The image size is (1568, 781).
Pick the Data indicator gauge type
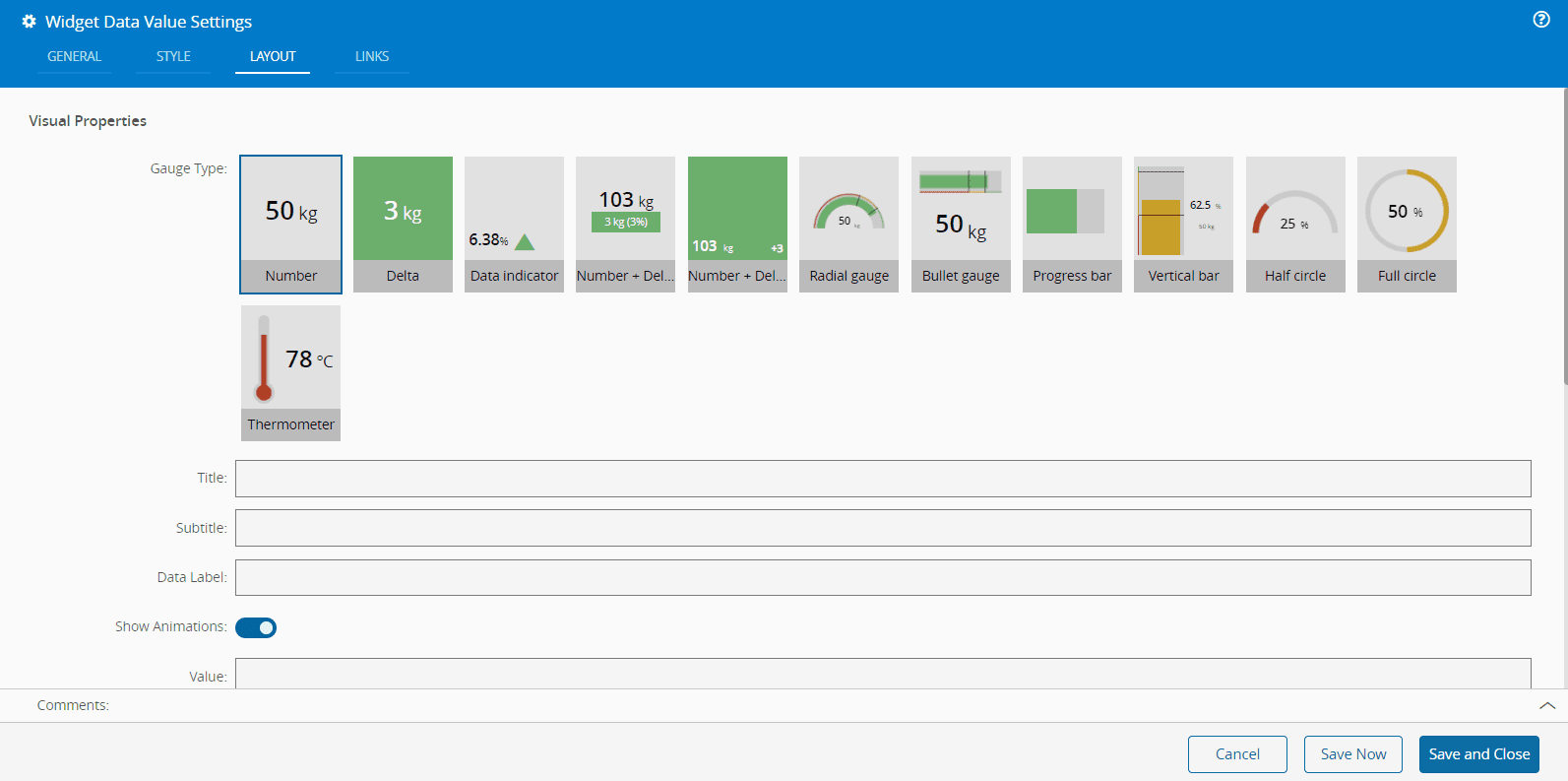point(514,225)
